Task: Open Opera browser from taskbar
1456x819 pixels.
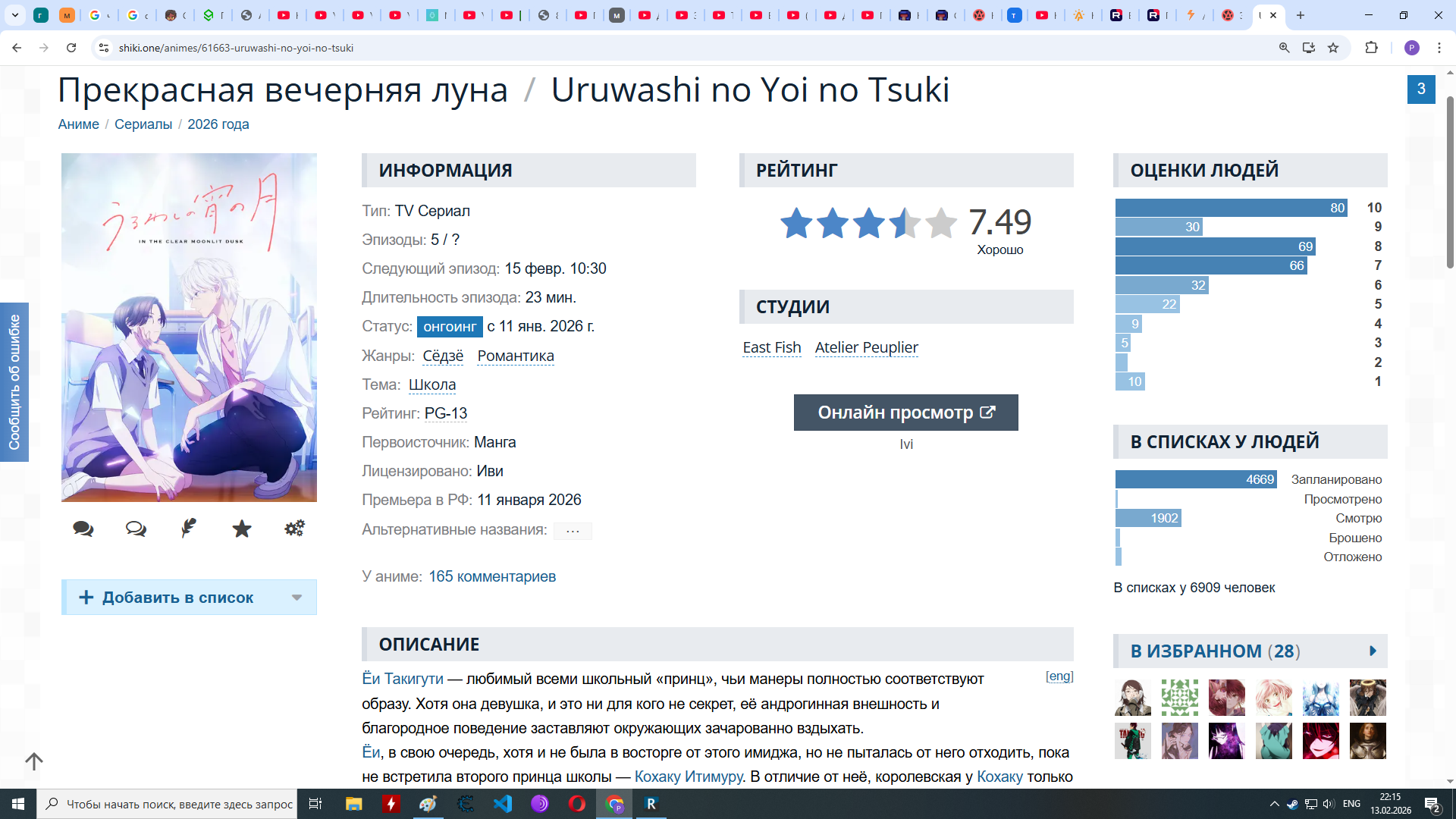Action: point(577,804)
